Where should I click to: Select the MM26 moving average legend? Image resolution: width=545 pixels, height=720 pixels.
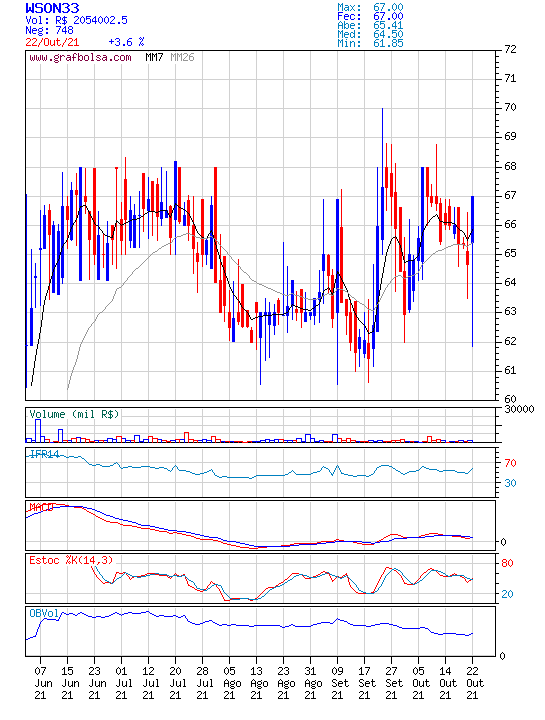tap(182, 57)
